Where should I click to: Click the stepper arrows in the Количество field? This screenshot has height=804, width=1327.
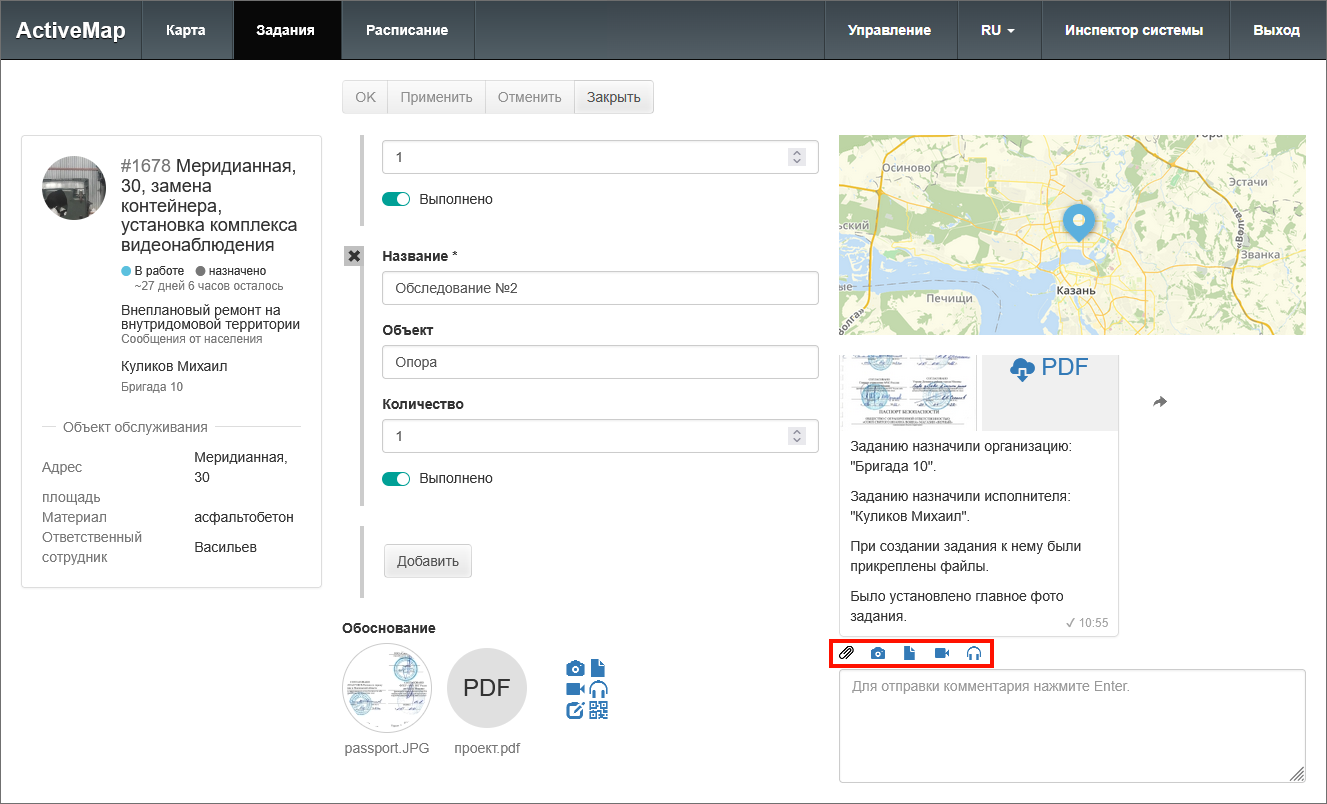(796, 436)
